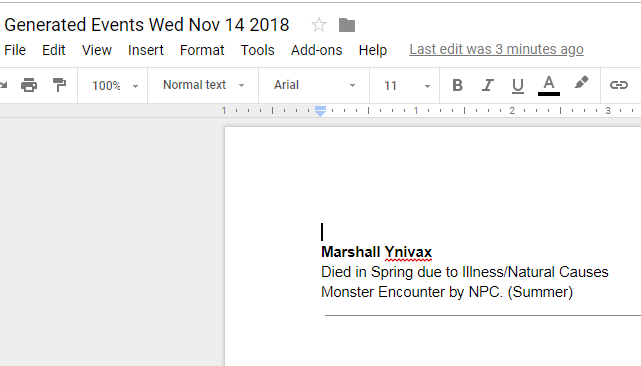Click the blue indent marker on ruler
This screenshot has width=641, height=366.
(320, 111)
